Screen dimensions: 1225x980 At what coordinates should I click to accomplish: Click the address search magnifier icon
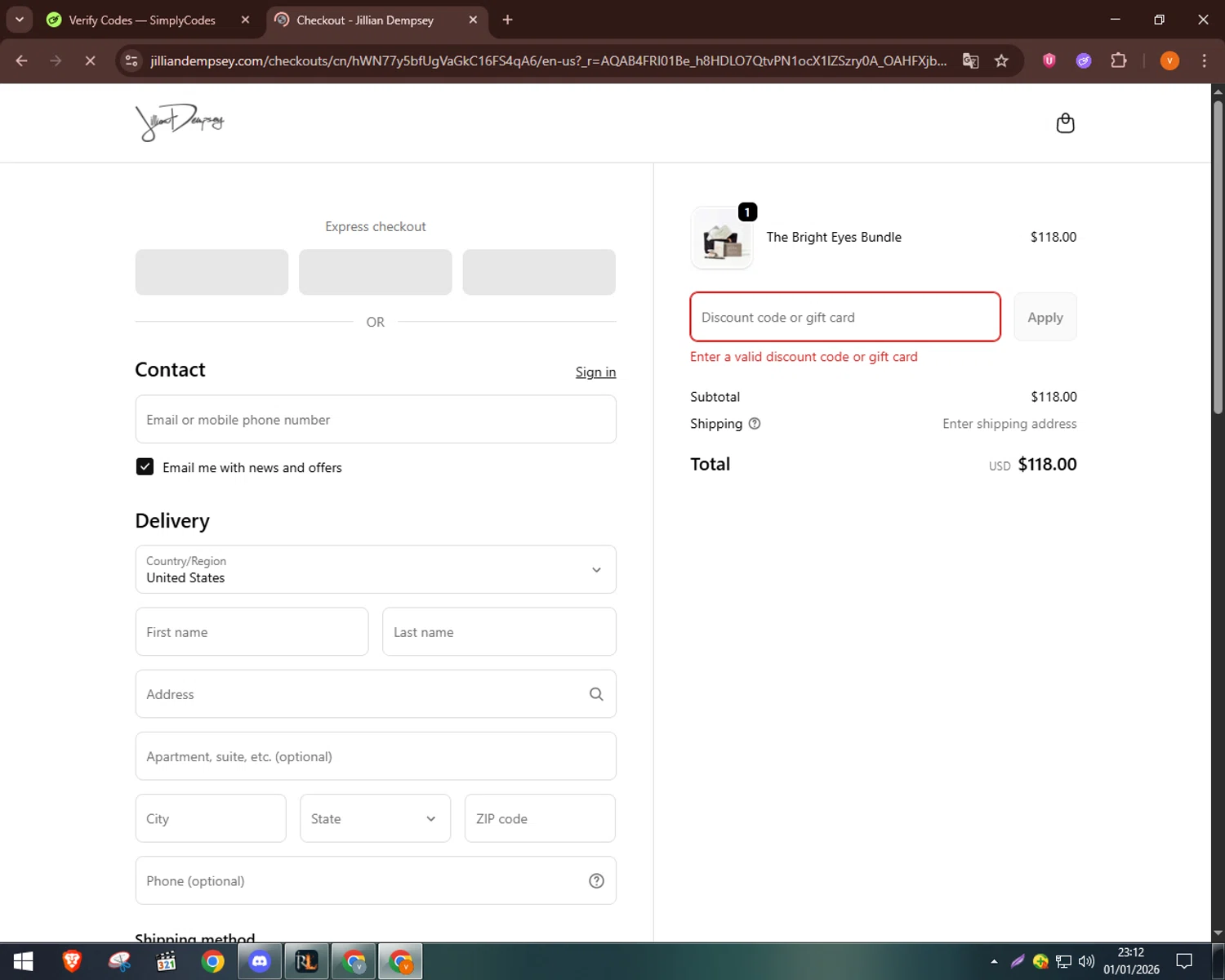[x=596, y=694]
